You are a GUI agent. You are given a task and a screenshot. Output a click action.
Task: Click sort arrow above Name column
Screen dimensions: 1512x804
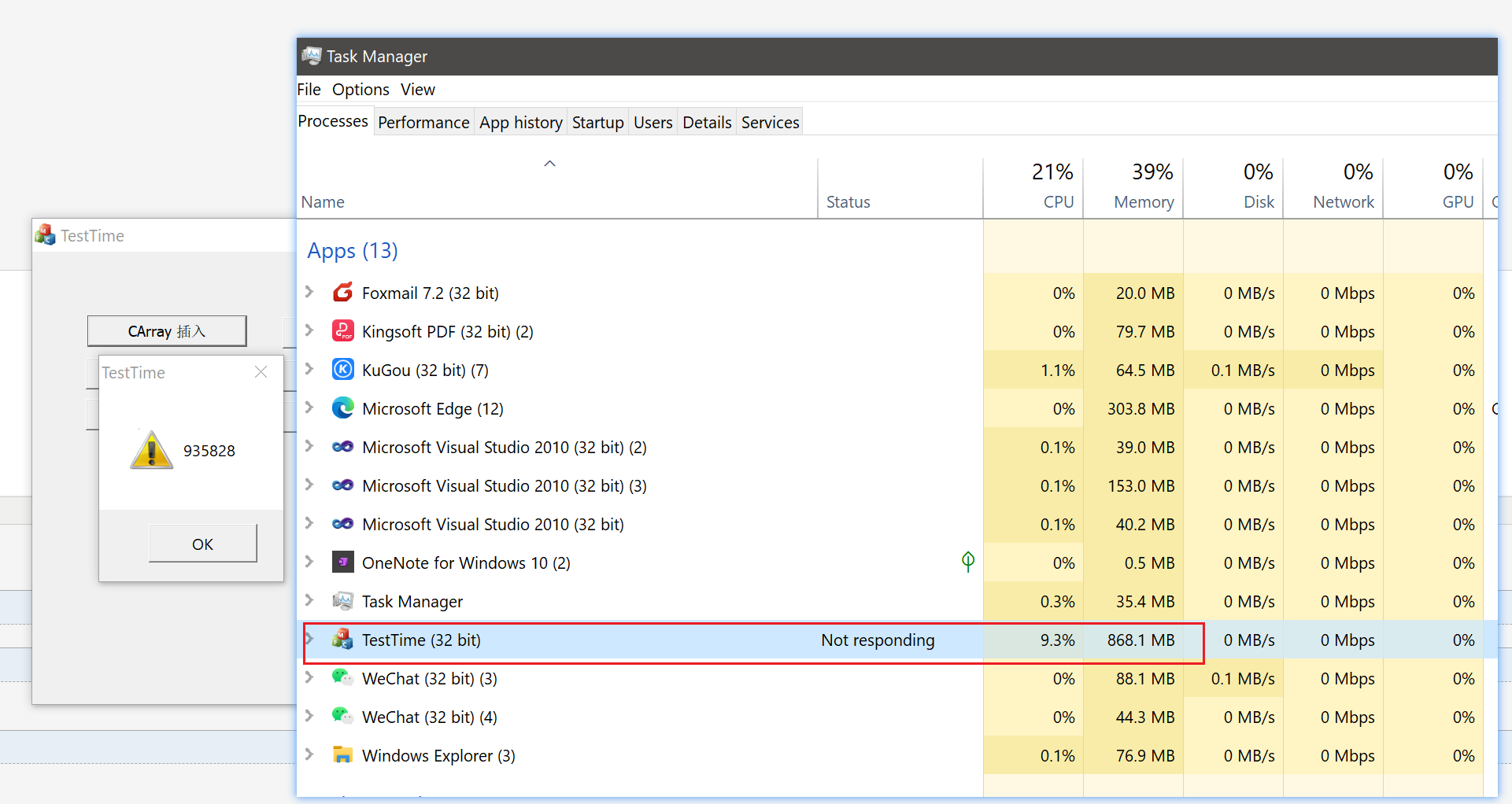pos(550,164)
